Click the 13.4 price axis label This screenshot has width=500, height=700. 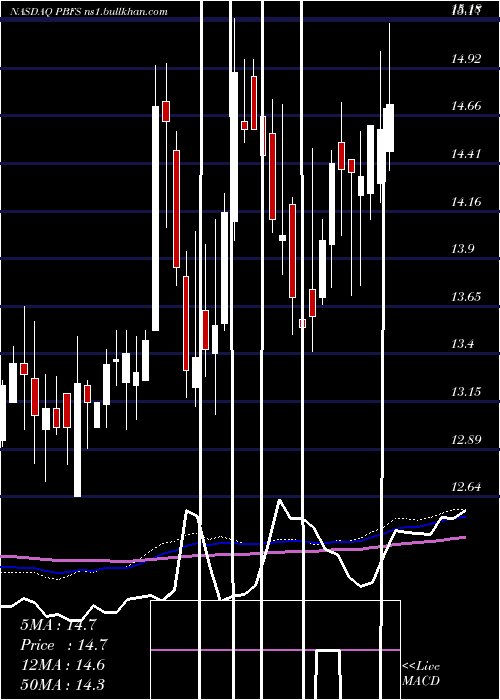tap(462, 344)
